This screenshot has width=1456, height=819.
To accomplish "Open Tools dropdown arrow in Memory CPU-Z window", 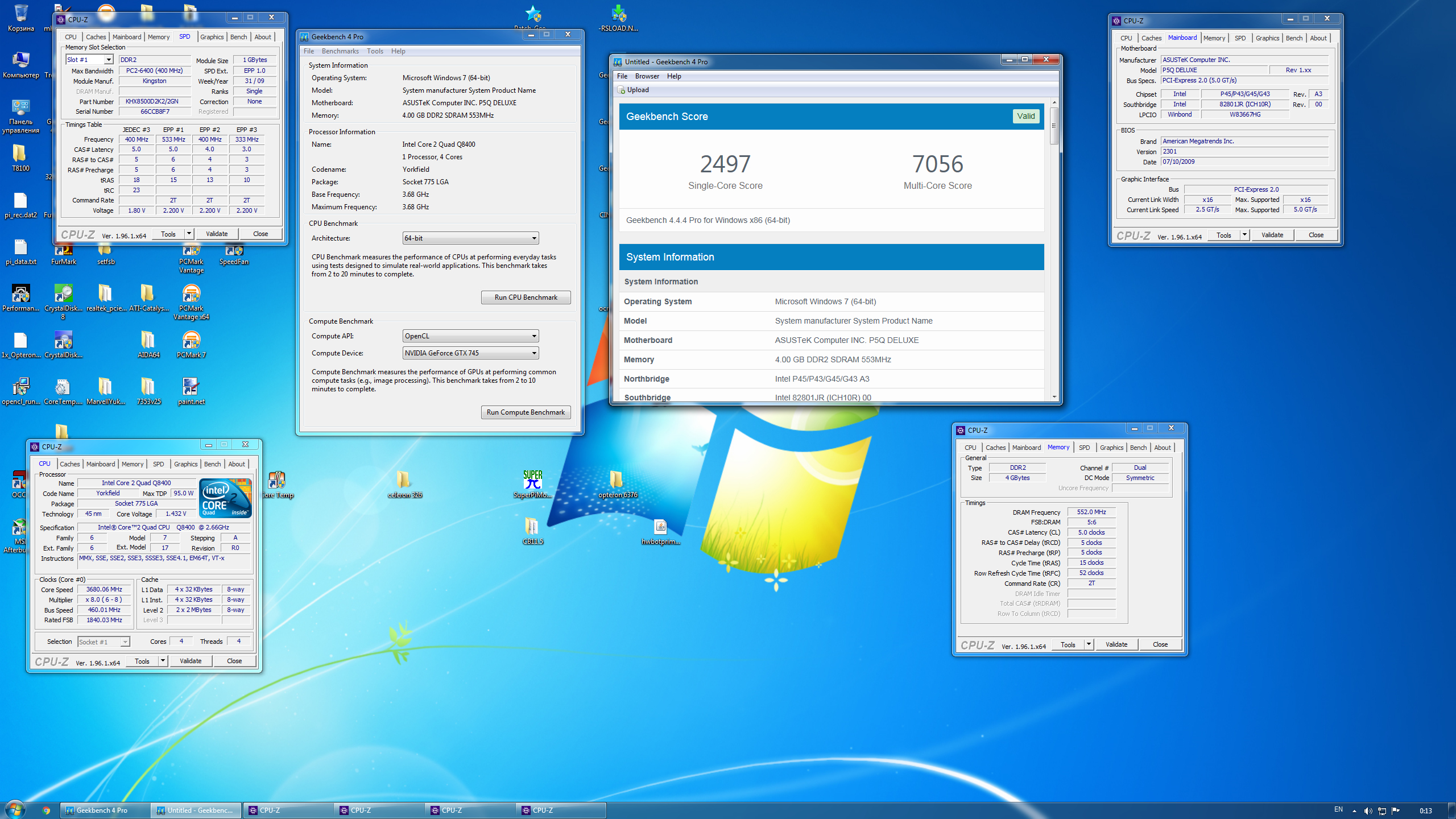I will click(1089, 644).
